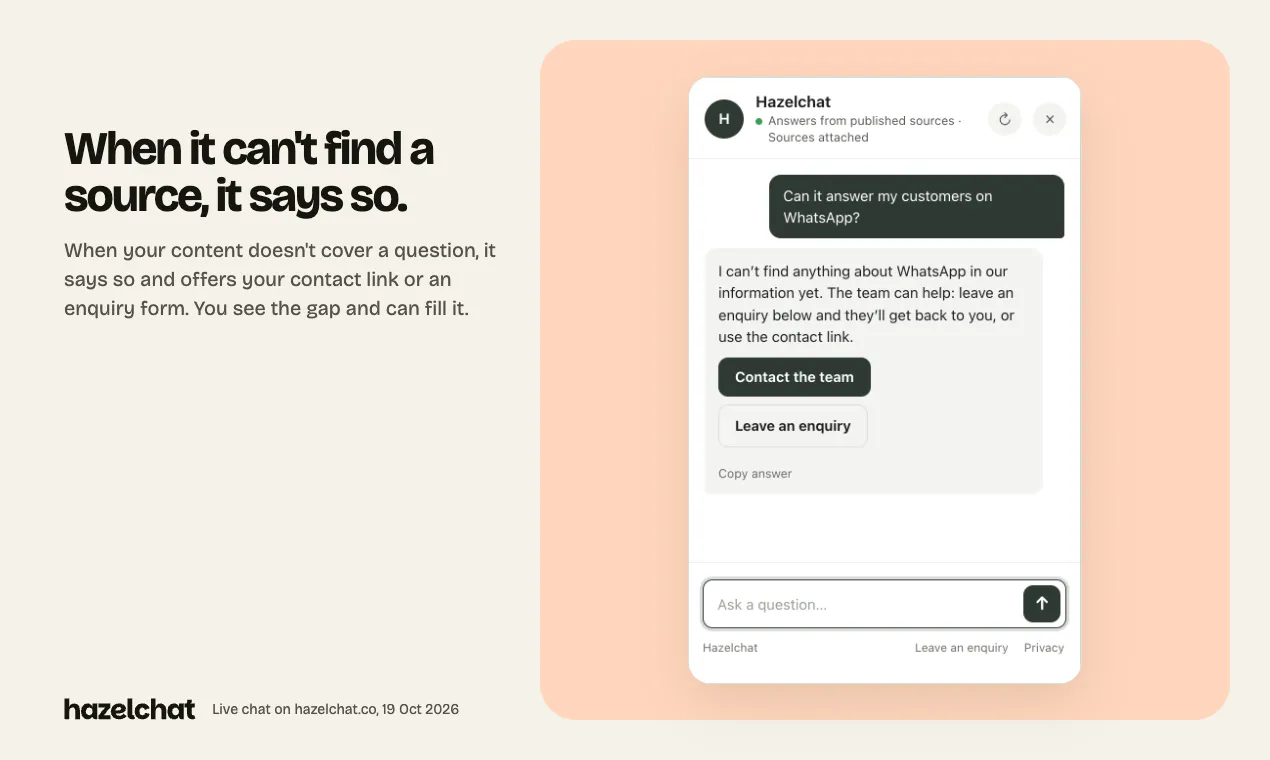Choose the Leave an enquiry button in reply
This screenshot has height=760, width=1270.
[793, 426]
